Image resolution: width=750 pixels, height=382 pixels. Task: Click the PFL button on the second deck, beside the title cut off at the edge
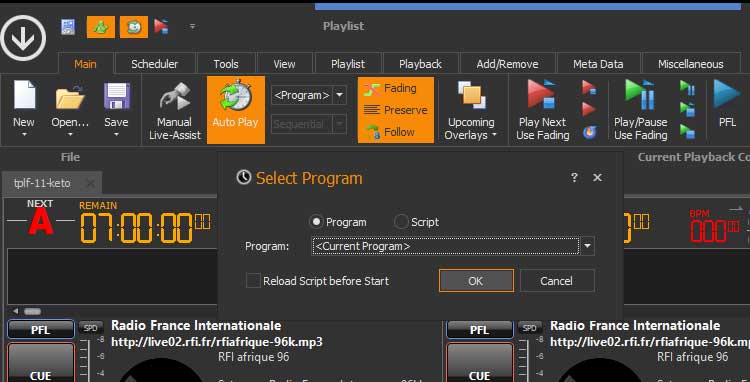coord(480,329)
